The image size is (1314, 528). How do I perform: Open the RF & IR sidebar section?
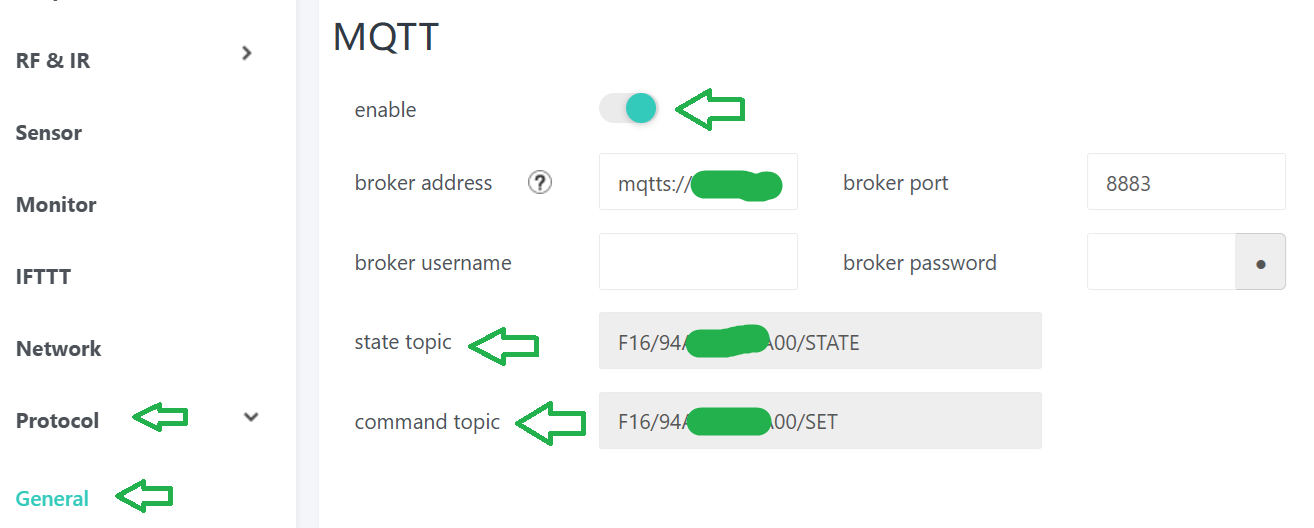point(53,61)
